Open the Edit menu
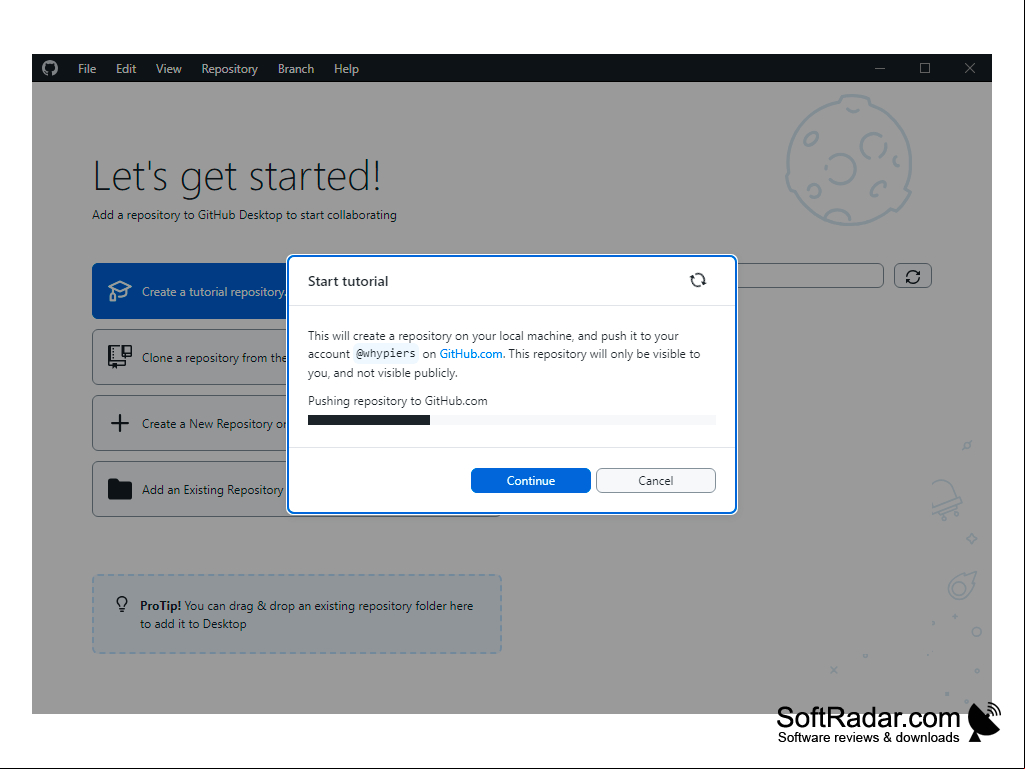Image resolution: width=1025 pixels, height=769 pixels. click(x=126, y=69)
